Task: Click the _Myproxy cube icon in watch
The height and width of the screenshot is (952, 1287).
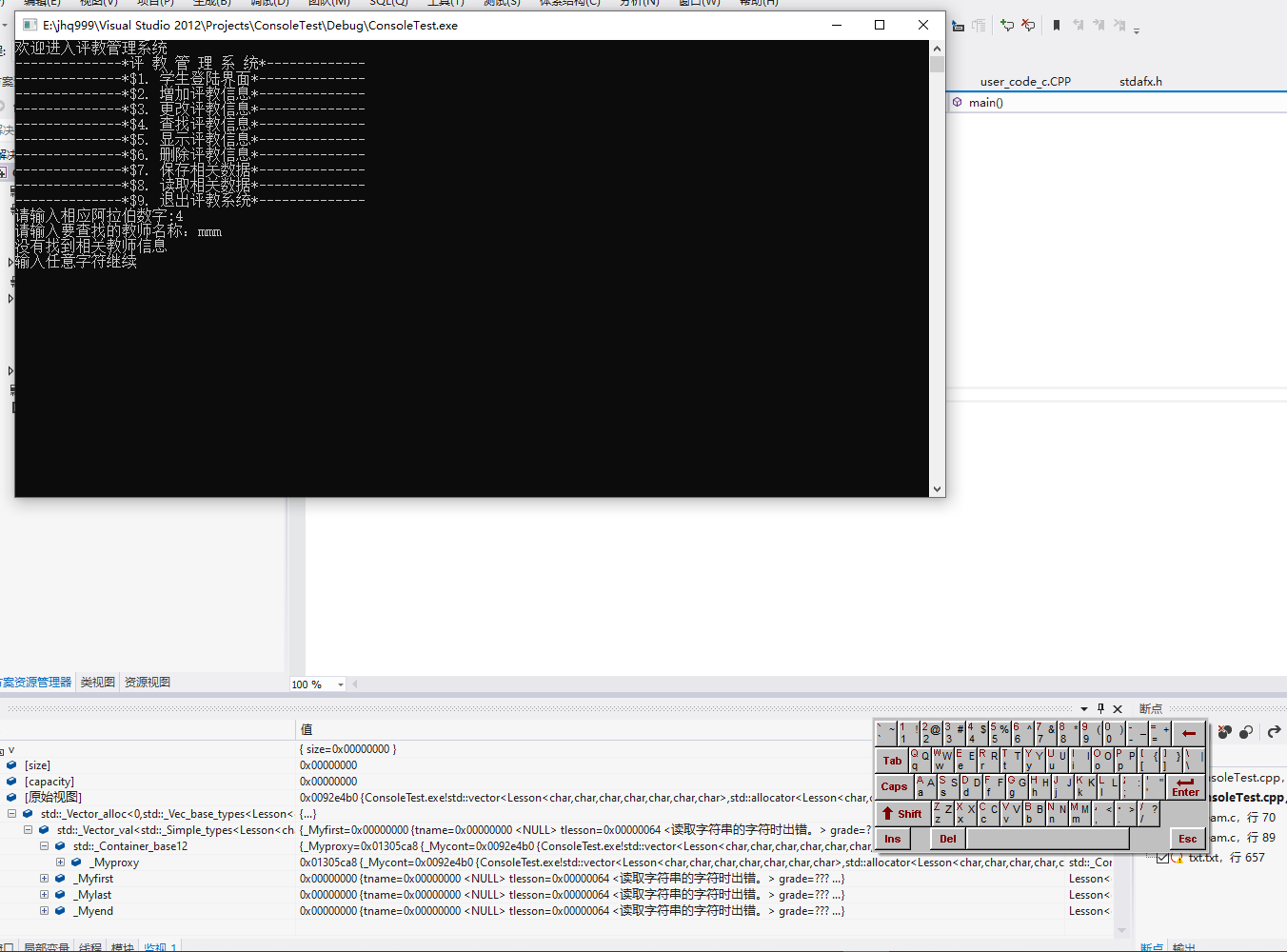Action: point(76,863)
